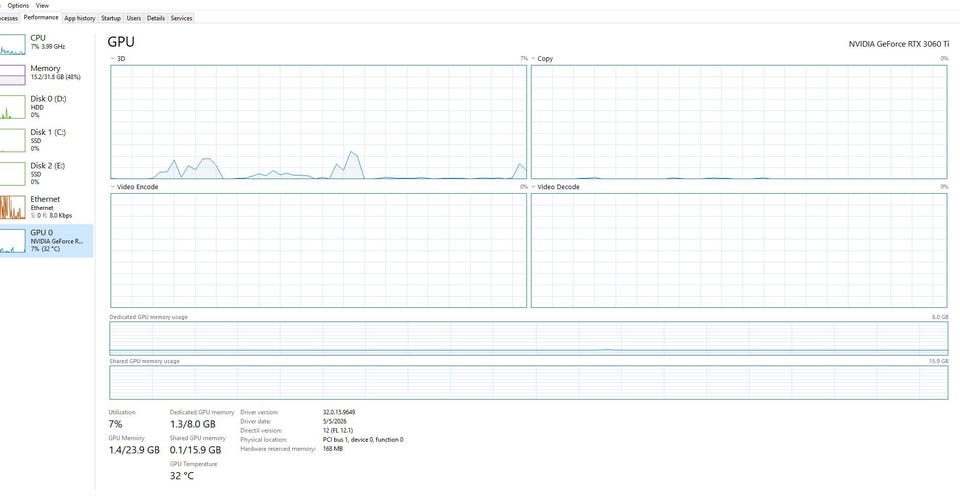Open the Ethernet activity thumbnail graph
Screen dimensions: 960x499
click(x=12, y=208)
